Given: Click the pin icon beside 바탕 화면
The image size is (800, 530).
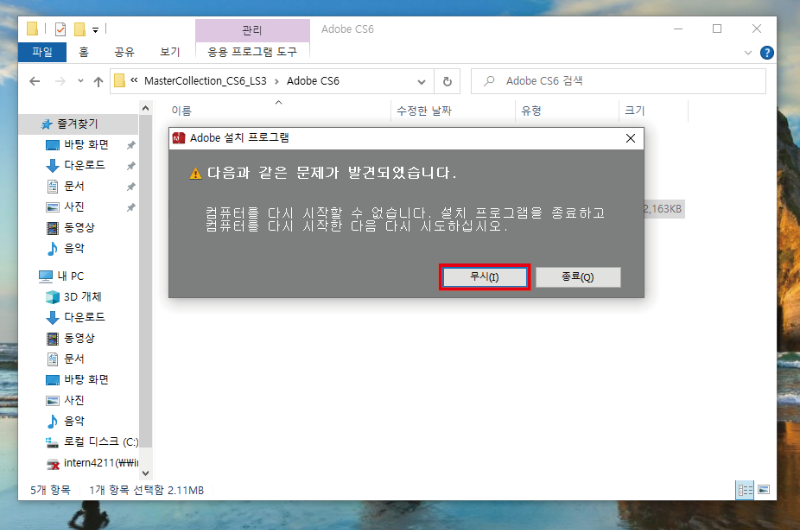Looking at the screenshot, I should (131, 145).
